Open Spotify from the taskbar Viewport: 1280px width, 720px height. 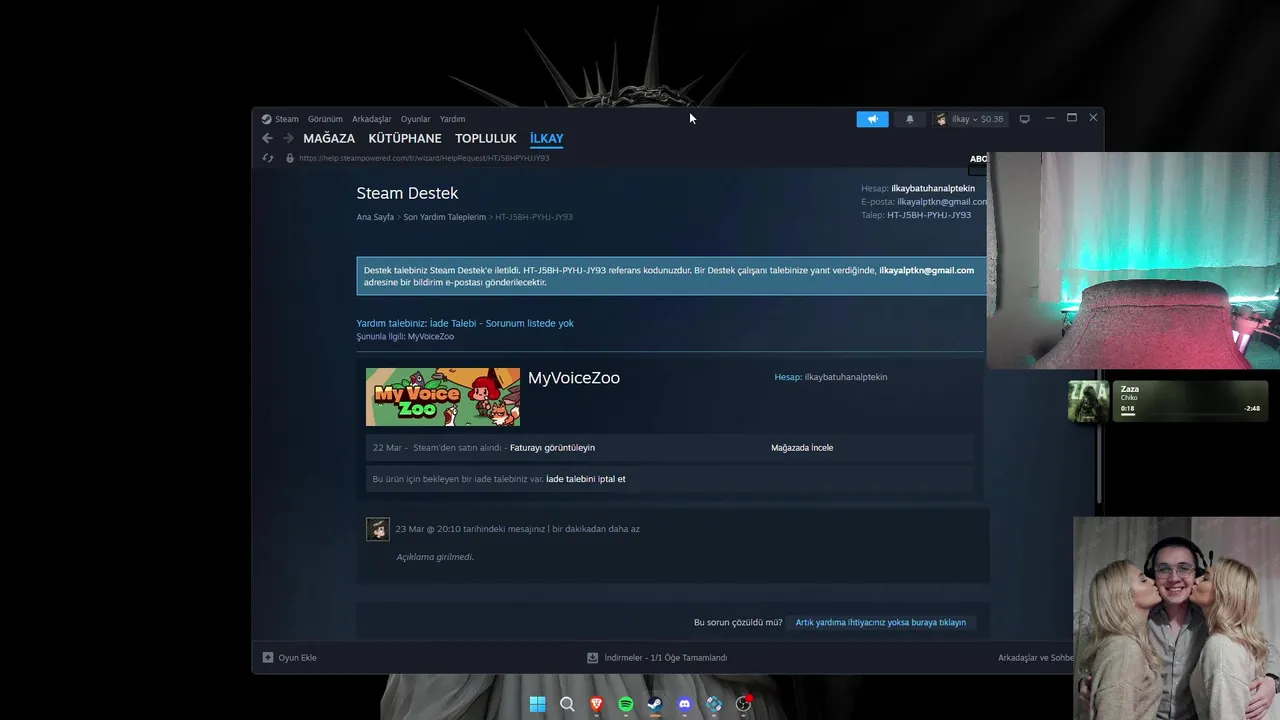625,704
